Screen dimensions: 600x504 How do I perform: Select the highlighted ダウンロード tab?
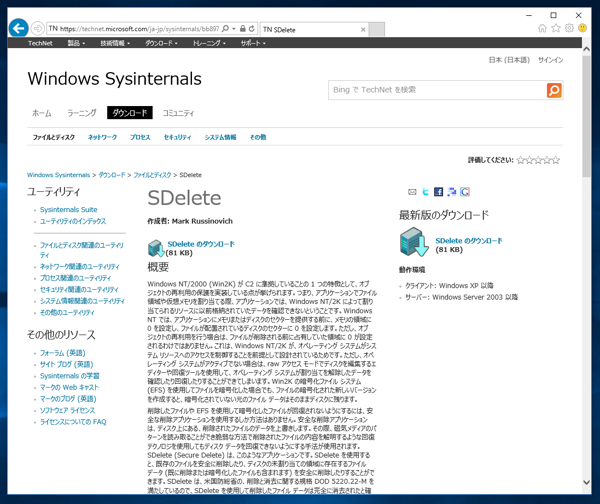(x=130, y=113)
